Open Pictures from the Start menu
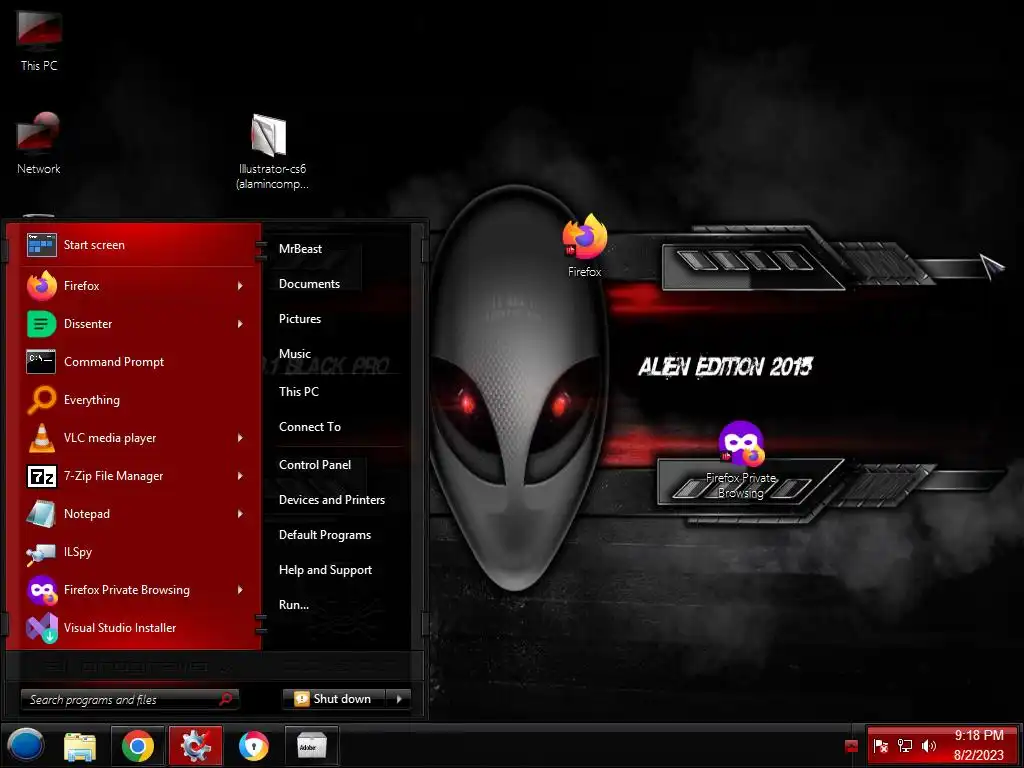This screenshot has width=1024, height=768. pyautogui.click(x=300, y=319)
